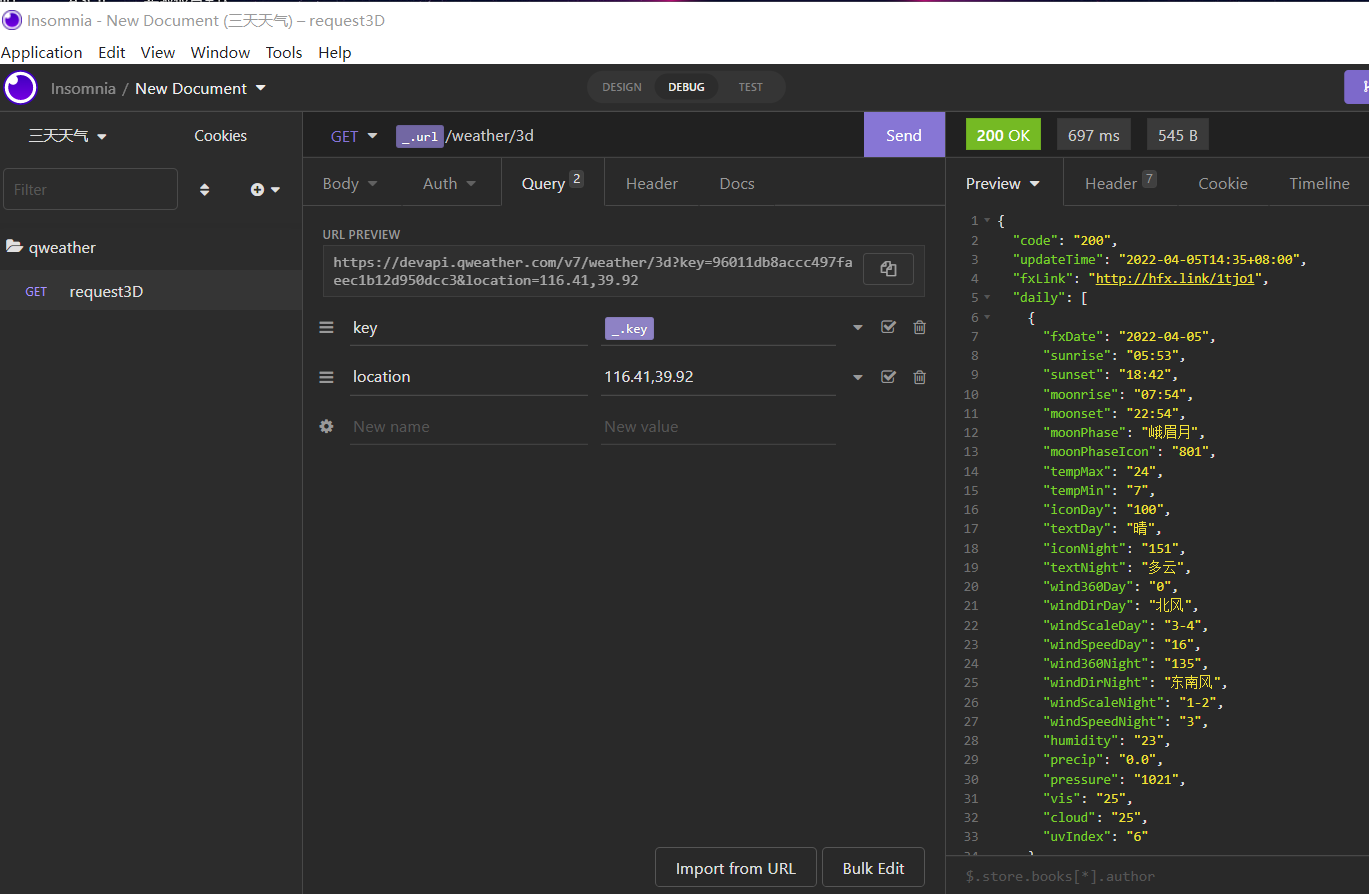The height and width of the screenshot is (894, 1369).
Task: Click the 697 ms response time
Action: tap(1094, 135)
